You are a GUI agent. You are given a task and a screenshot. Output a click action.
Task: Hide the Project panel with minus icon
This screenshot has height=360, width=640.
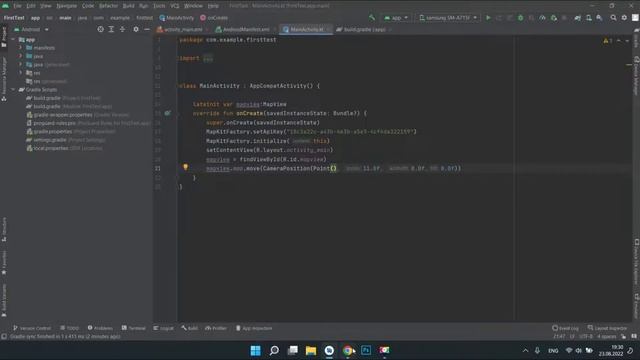[x=147, y=29]
